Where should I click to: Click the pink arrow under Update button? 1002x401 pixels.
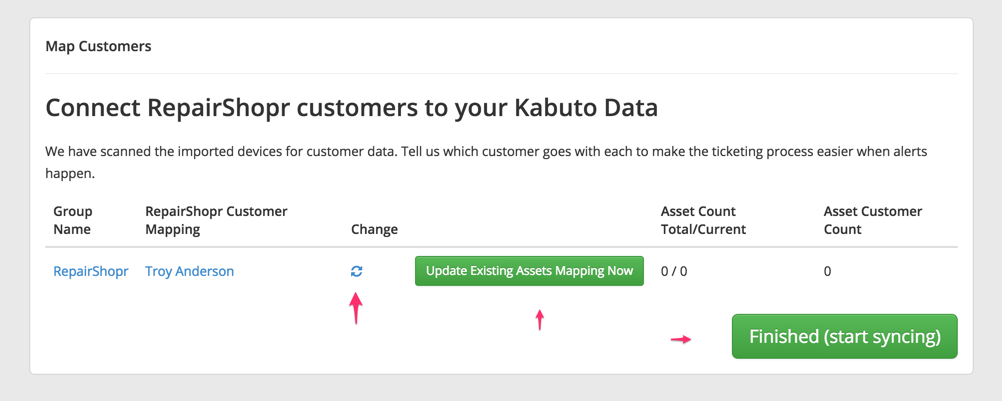click(540, 319)
